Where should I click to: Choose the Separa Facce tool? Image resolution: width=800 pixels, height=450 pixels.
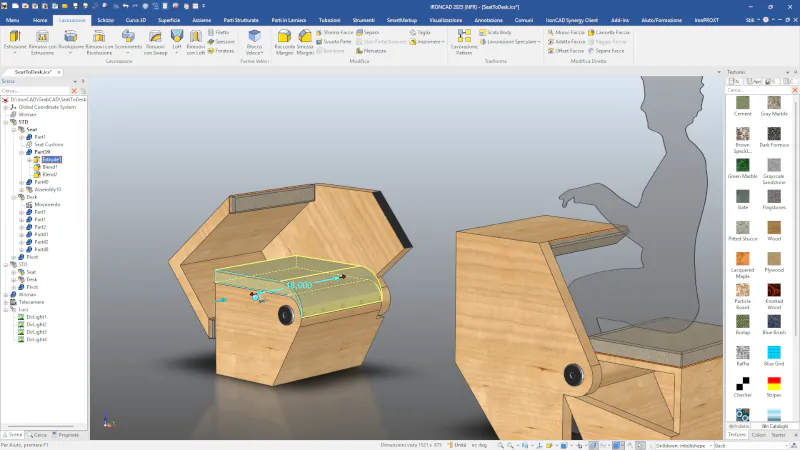606,51
